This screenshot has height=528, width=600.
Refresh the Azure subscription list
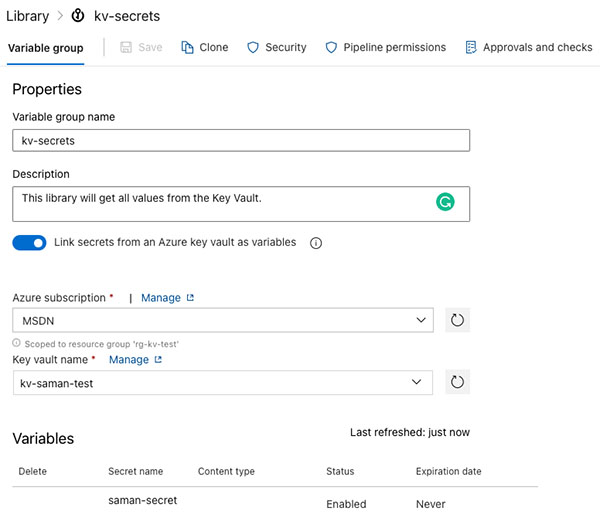pyautogui.click(x=457, y=321)
